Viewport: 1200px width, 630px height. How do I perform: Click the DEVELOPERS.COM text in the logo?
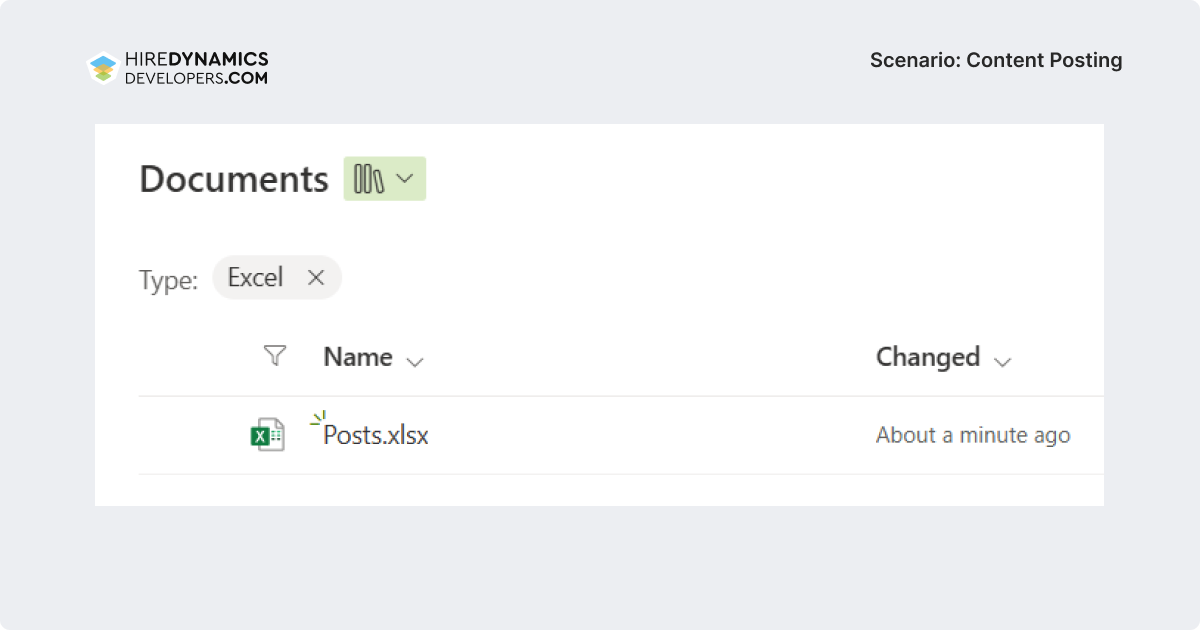click(x=196, y=77)
